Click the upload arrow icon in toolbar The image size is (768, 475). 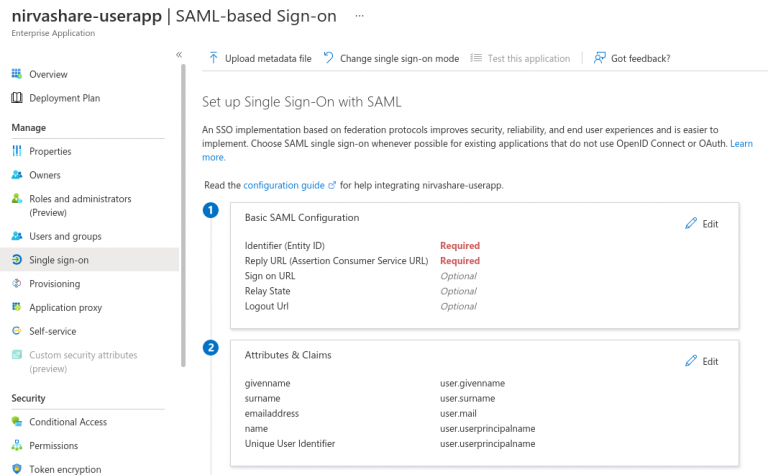(x=214, y=58)
